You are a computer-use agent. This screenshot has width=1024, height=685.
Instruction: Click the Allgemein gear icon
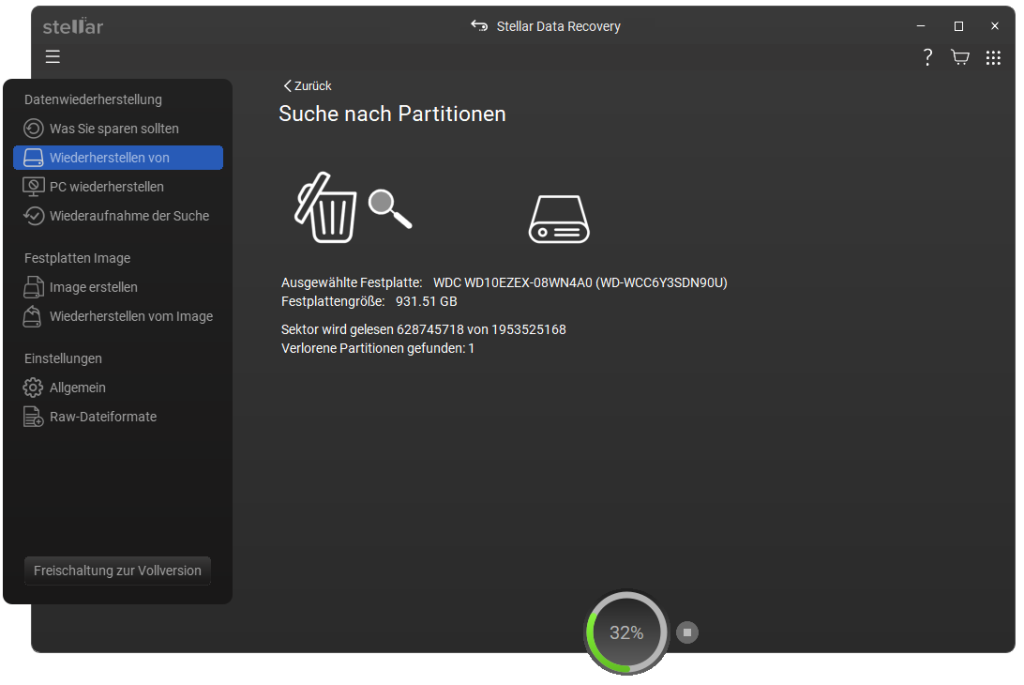(33, 388)
